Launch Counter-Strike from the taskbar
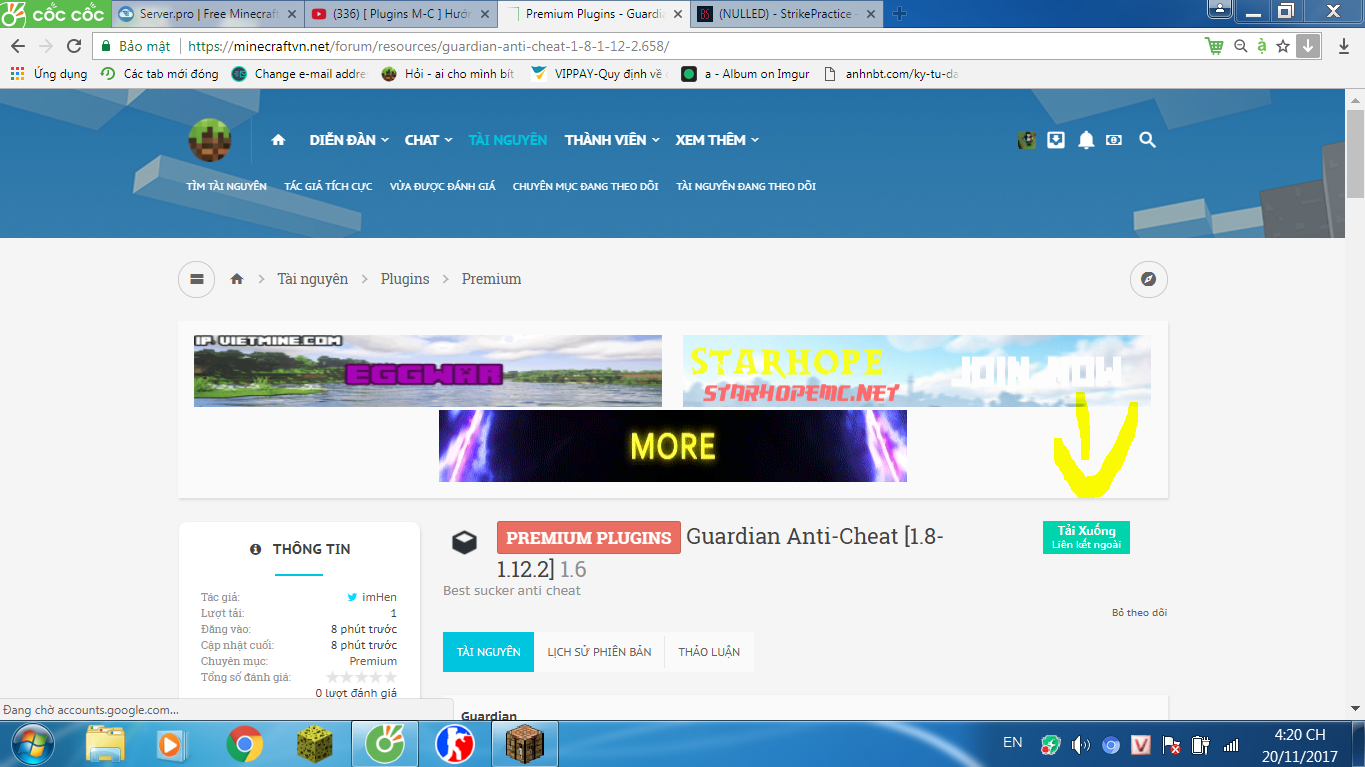This screenshot has width=1365, height=767. click(455, 744)
